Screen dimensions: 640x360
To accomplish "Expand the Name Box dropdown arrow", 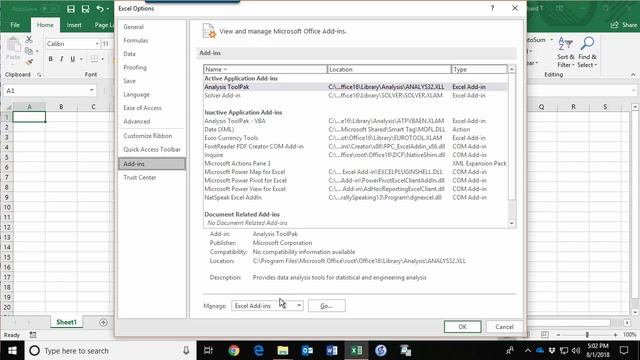I will 91,90.
